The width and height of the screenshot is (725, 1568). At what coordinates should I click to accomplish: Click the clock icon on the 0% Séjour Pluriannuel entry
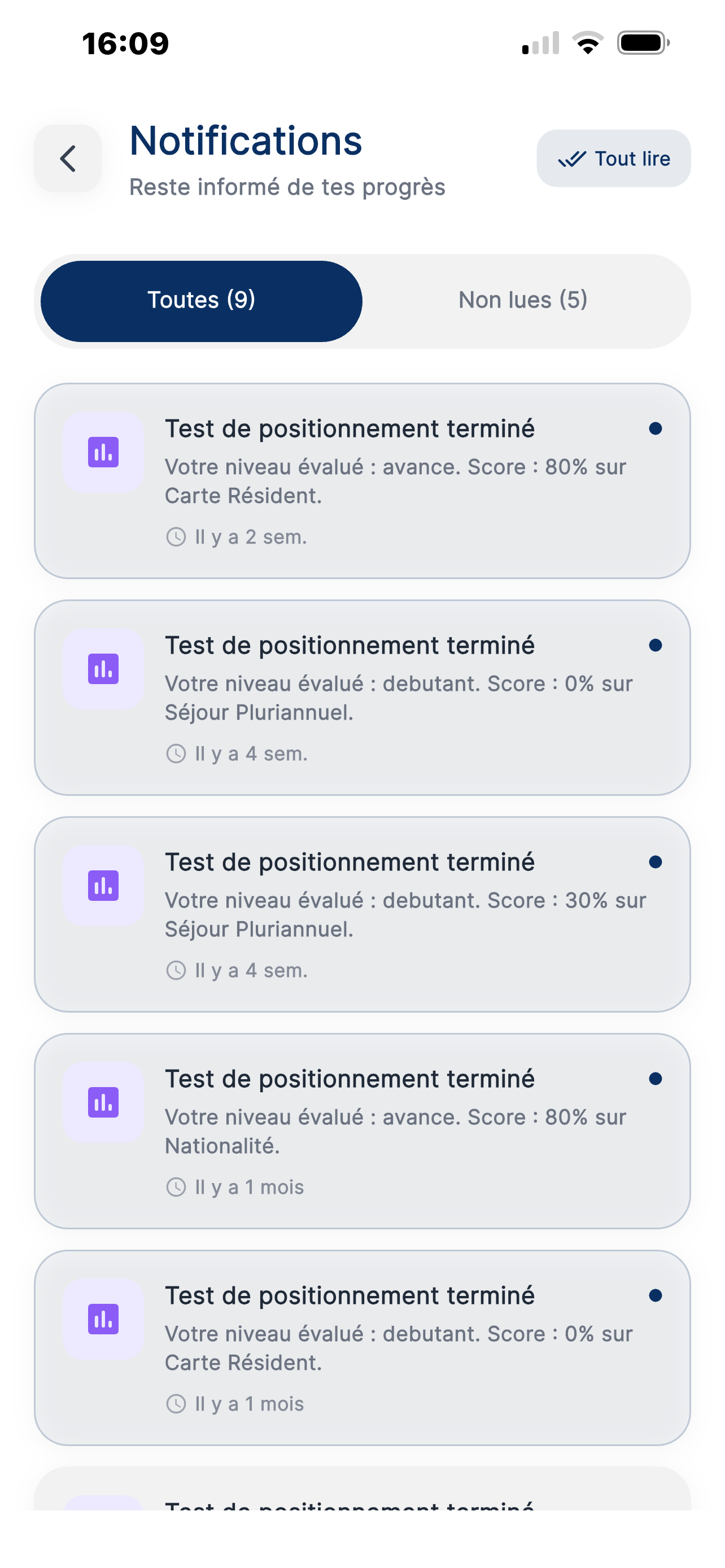[176, 754]
